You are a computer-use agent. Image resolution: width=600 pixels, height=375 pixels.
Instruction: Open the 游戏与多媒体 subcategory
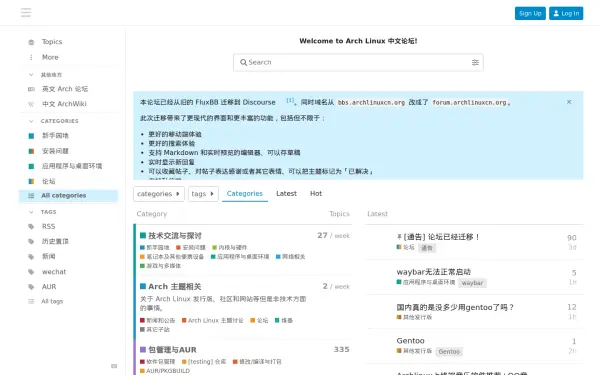coord(161,266)
